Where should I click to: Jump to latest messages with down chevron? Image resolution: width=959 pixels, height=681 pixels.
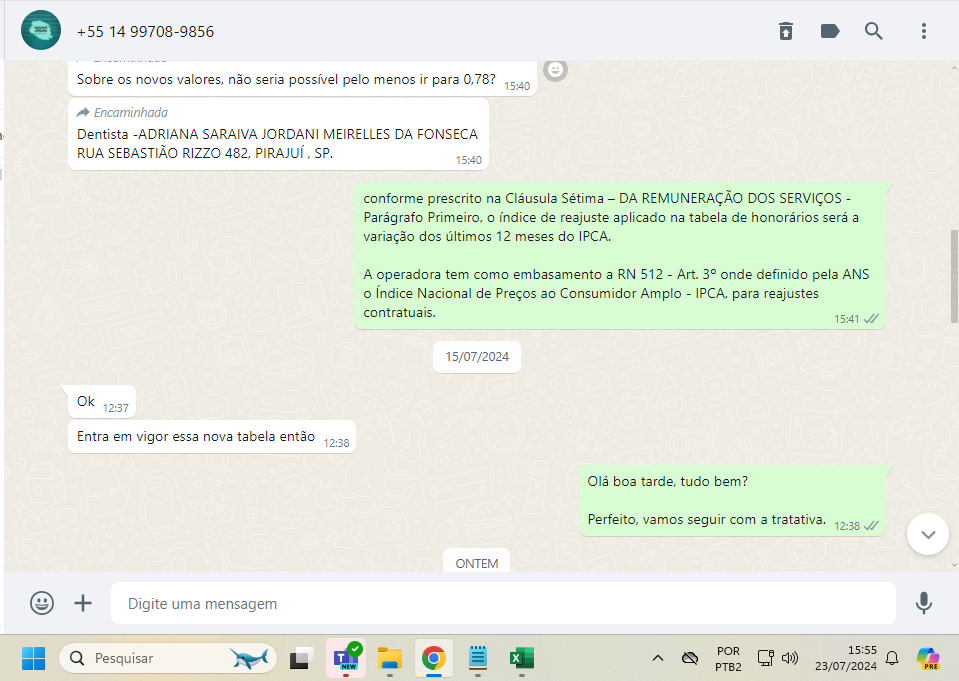click(x=927, y=534)
